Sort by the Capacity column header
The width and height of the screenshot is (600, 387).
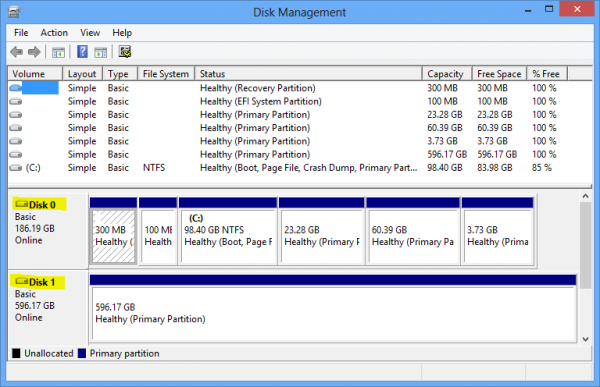(x=447, y=73)
